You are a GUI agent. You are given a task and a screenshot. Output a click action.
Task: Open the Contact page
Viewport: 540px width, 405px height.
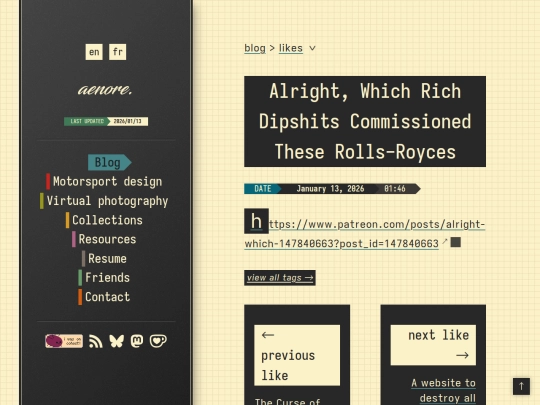[x=104, y=297]
